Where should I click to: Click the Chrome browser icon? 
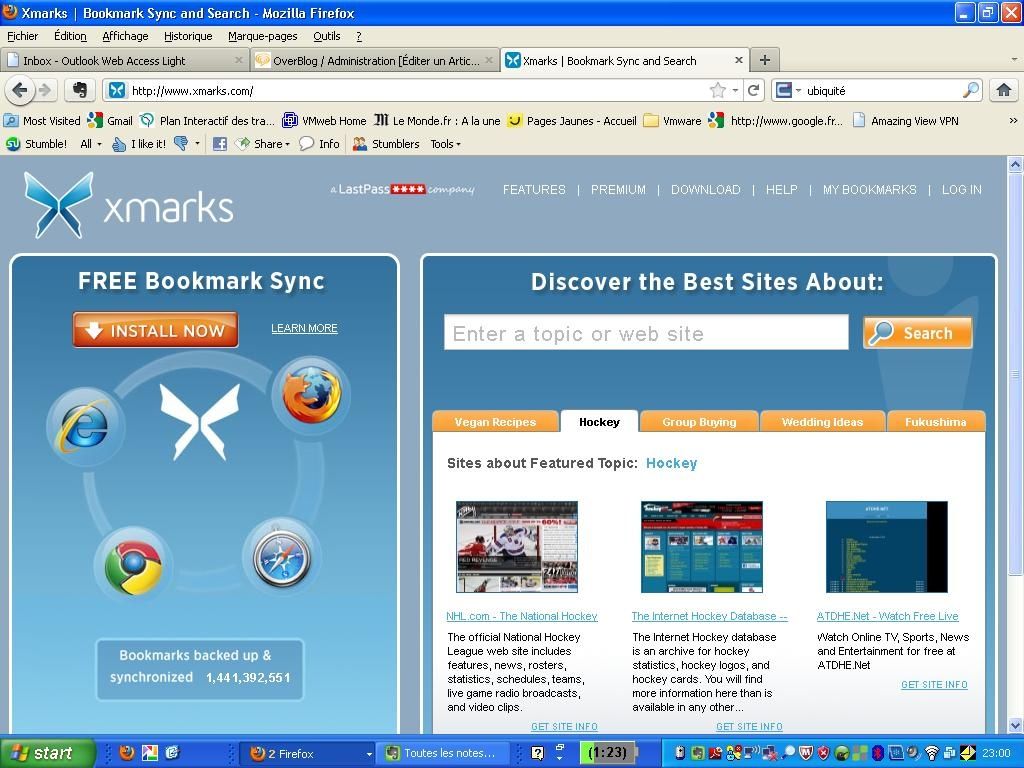(x=133, y=566)
